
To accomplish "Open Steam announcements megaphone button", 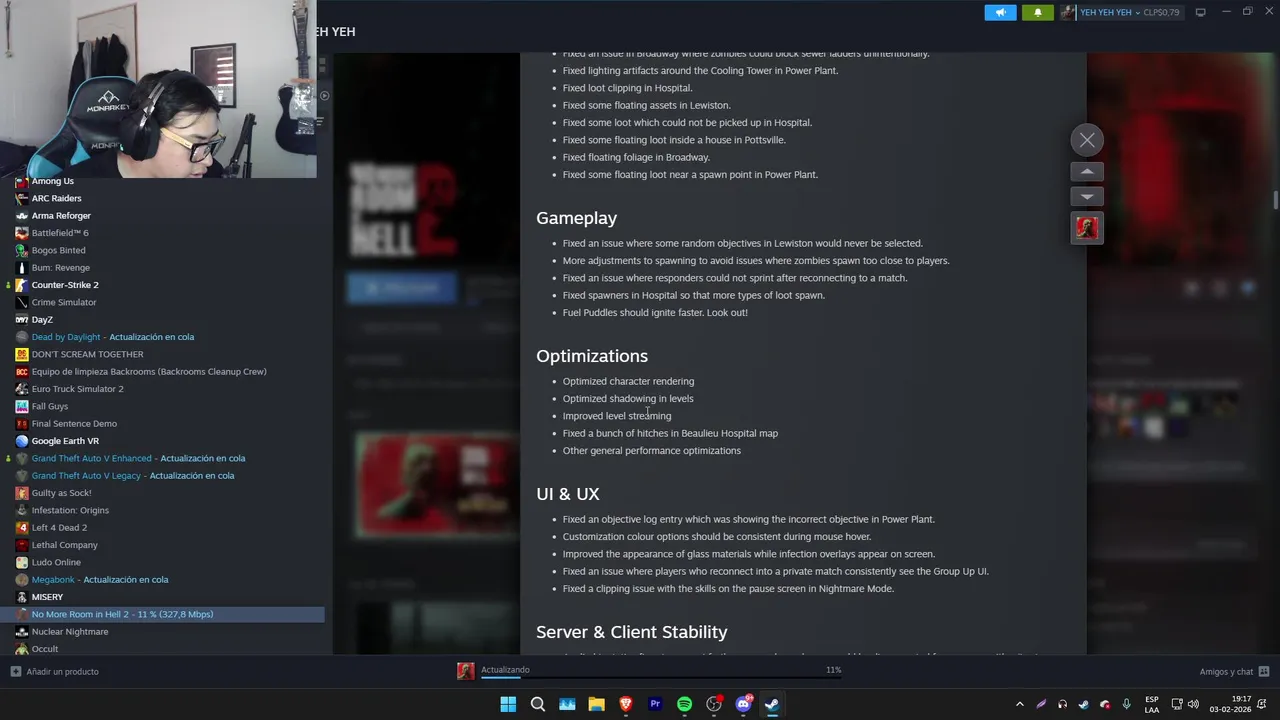I will click(1000, 13).
